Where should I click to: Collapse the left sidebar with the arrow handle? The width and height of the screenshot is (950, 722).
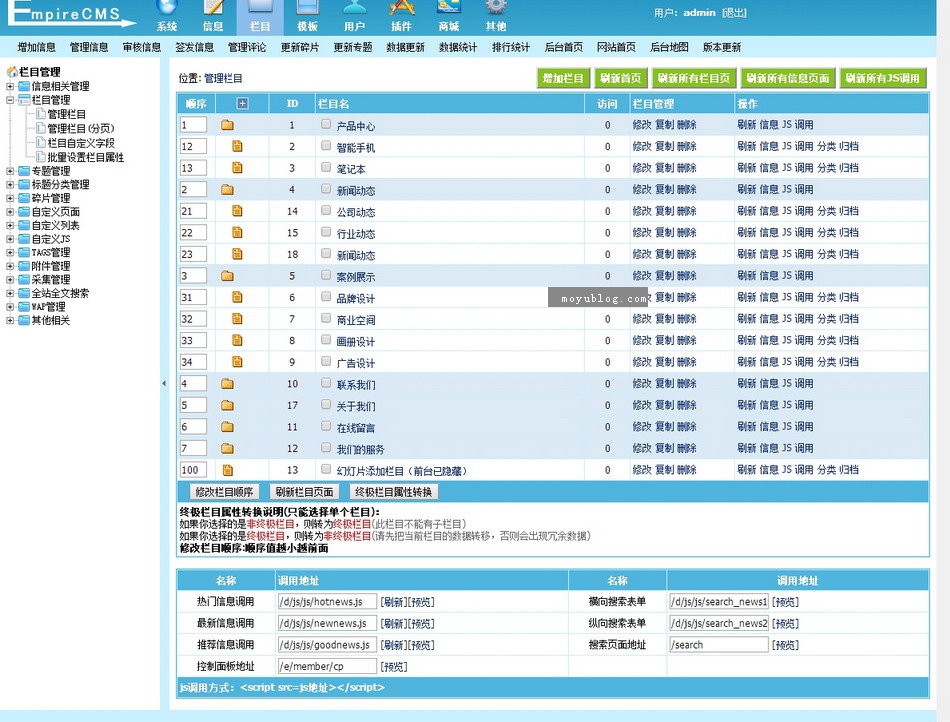tap(164, 383)
